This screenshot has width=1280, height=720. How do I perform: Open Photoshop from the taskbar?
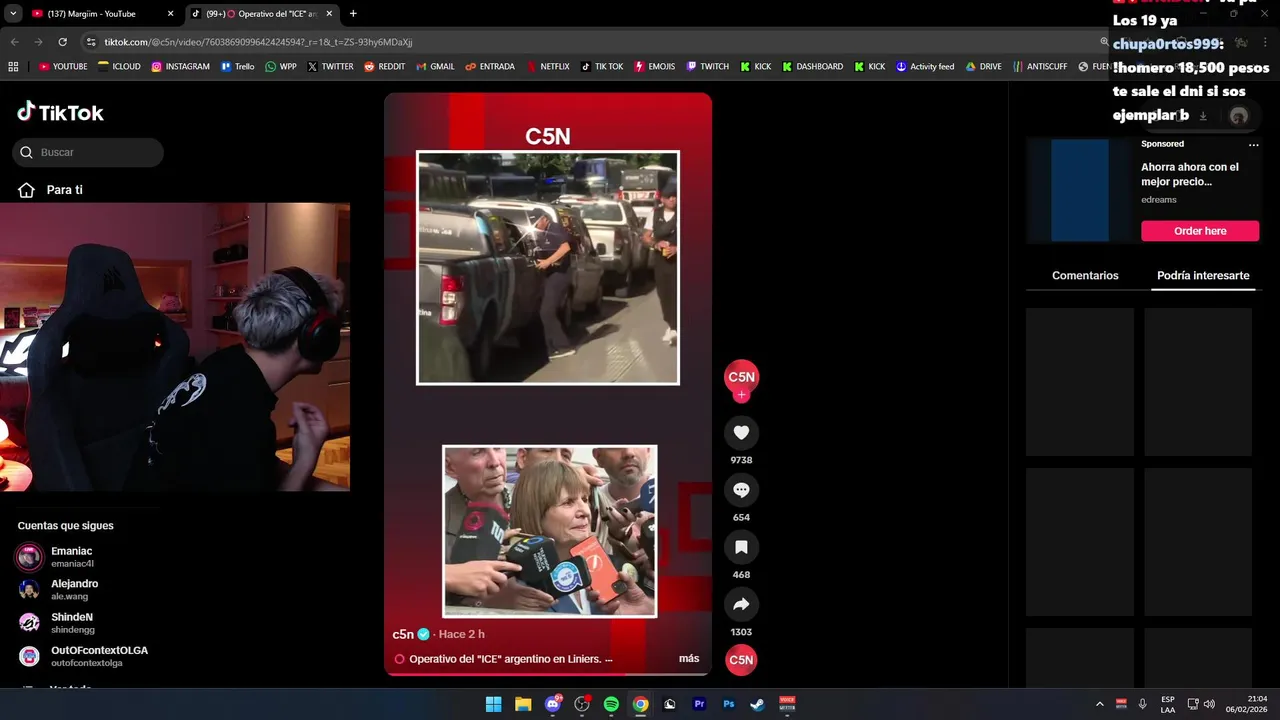pos(729,704)
